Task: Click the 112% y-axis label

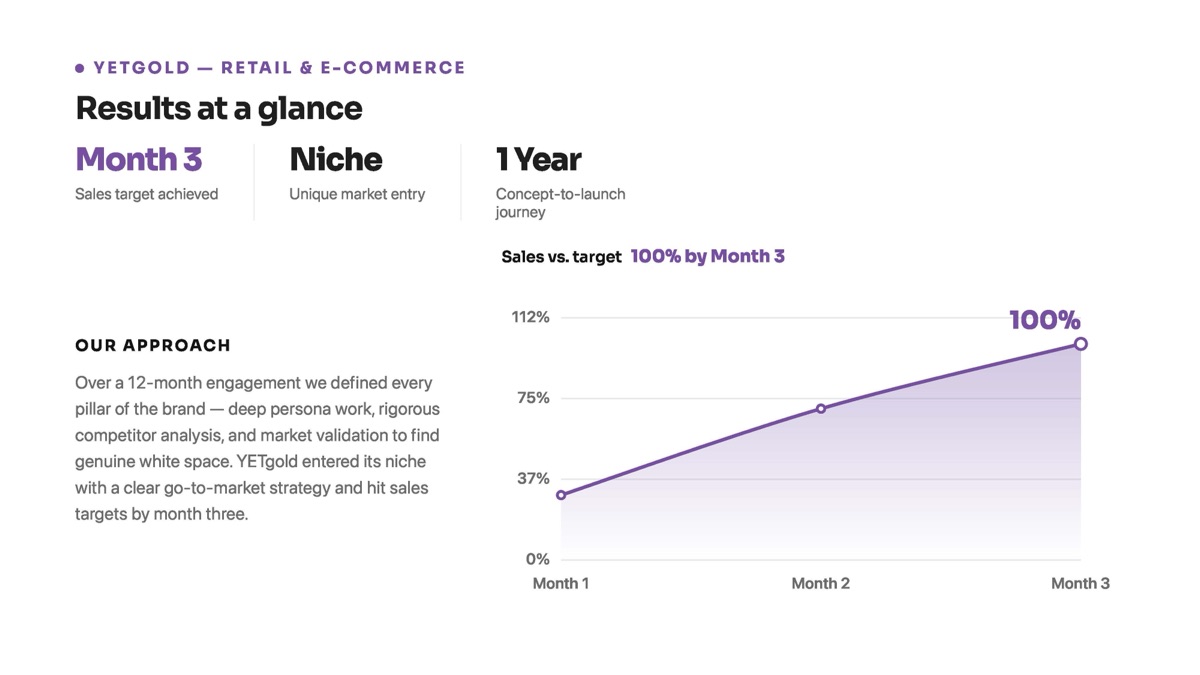Action: pos(531,317)
